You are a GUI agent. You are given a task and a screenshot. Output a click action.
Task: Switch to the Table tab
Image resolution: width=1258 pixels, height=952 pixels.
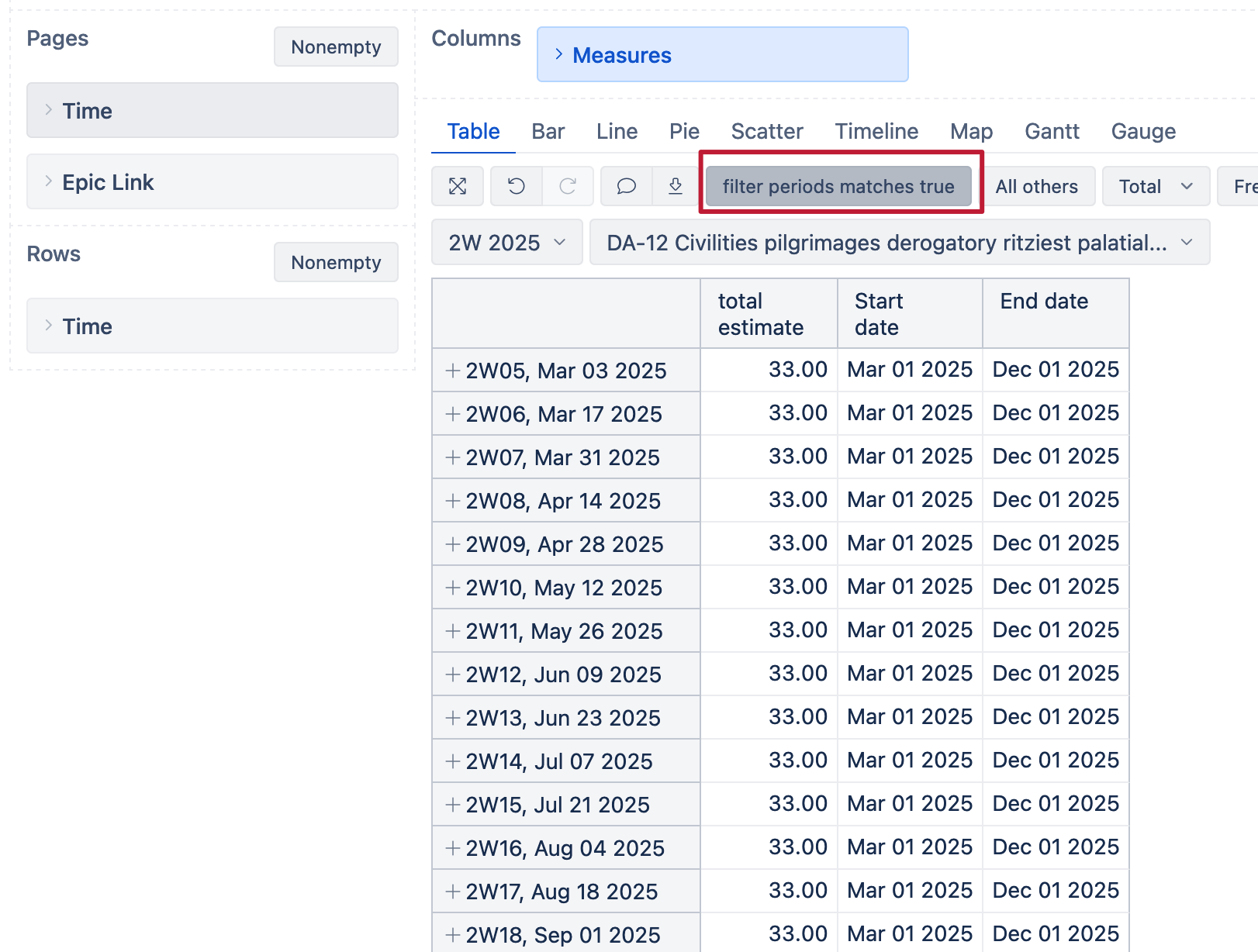pos(473,131)
